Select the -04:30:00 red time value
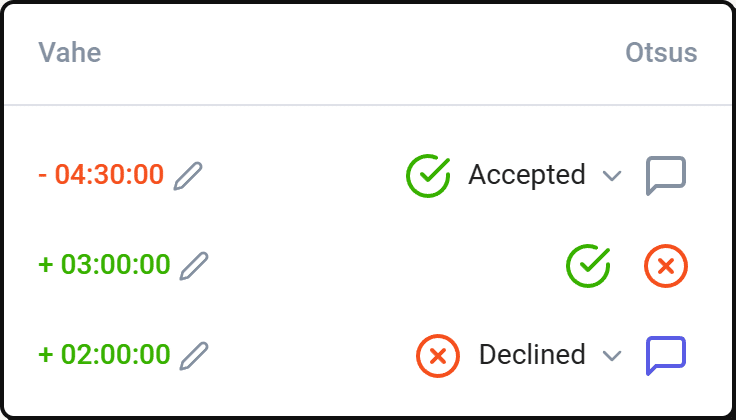 [101, 175]
